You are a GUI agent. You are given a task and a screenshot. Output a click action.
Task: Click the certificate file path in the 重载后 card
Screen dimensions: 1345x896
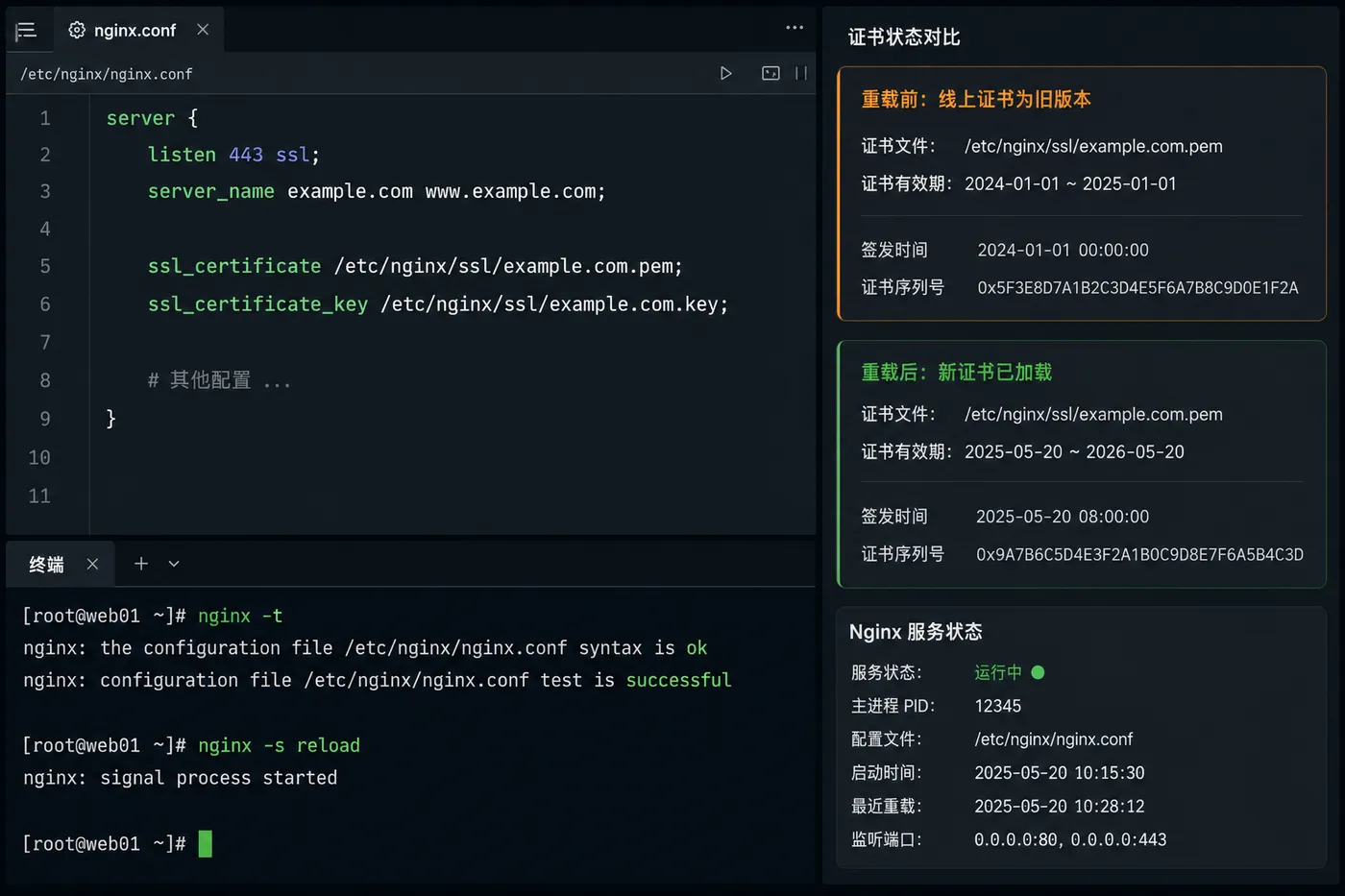[1093, 414]
